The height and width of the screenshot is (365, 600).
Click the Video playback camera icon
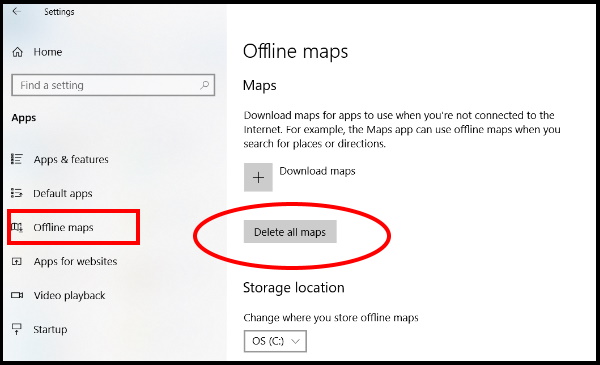[17, 295]
